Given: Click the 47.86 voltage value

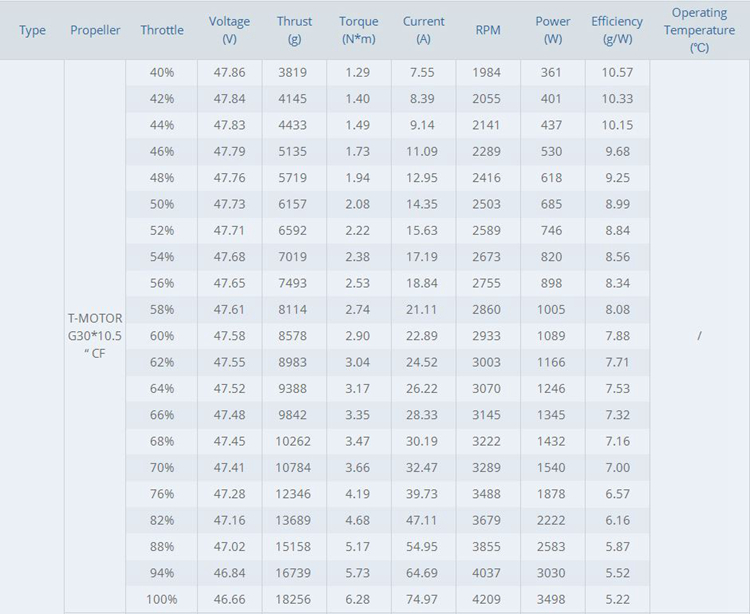Looking at the screenshot, I should [230, 73].
